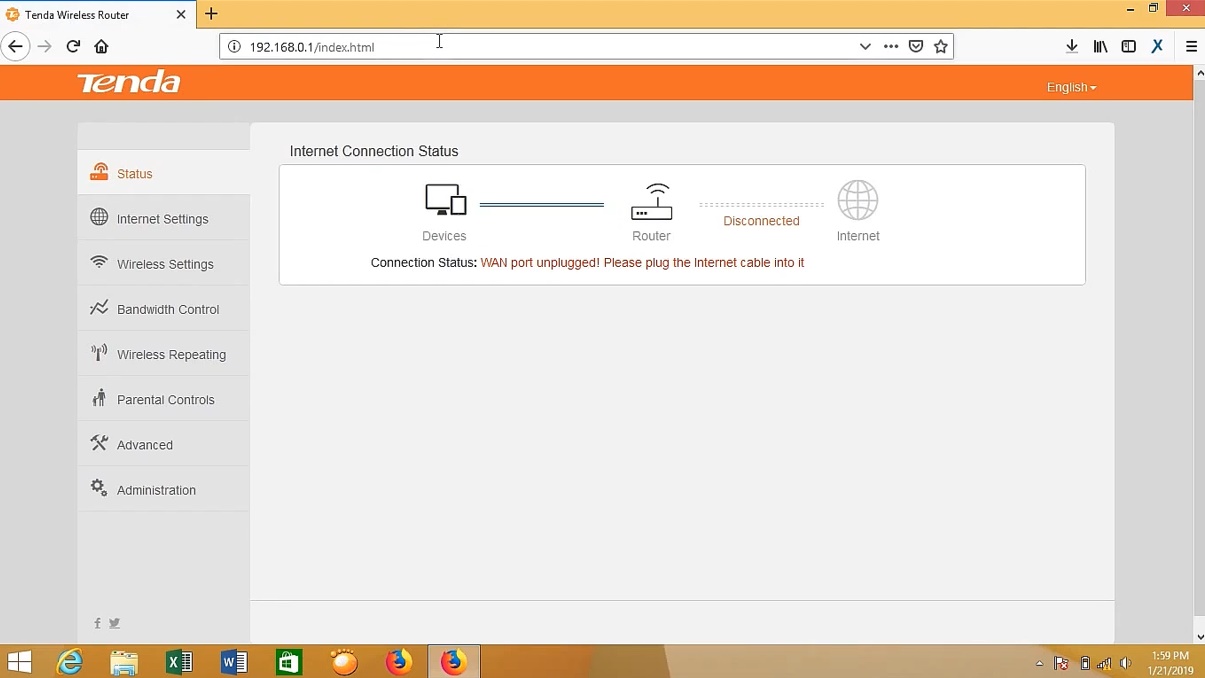Viewport: 1205px width, 678px height.
Task: Click the Disconnected status label
Action: pos(761,221)
